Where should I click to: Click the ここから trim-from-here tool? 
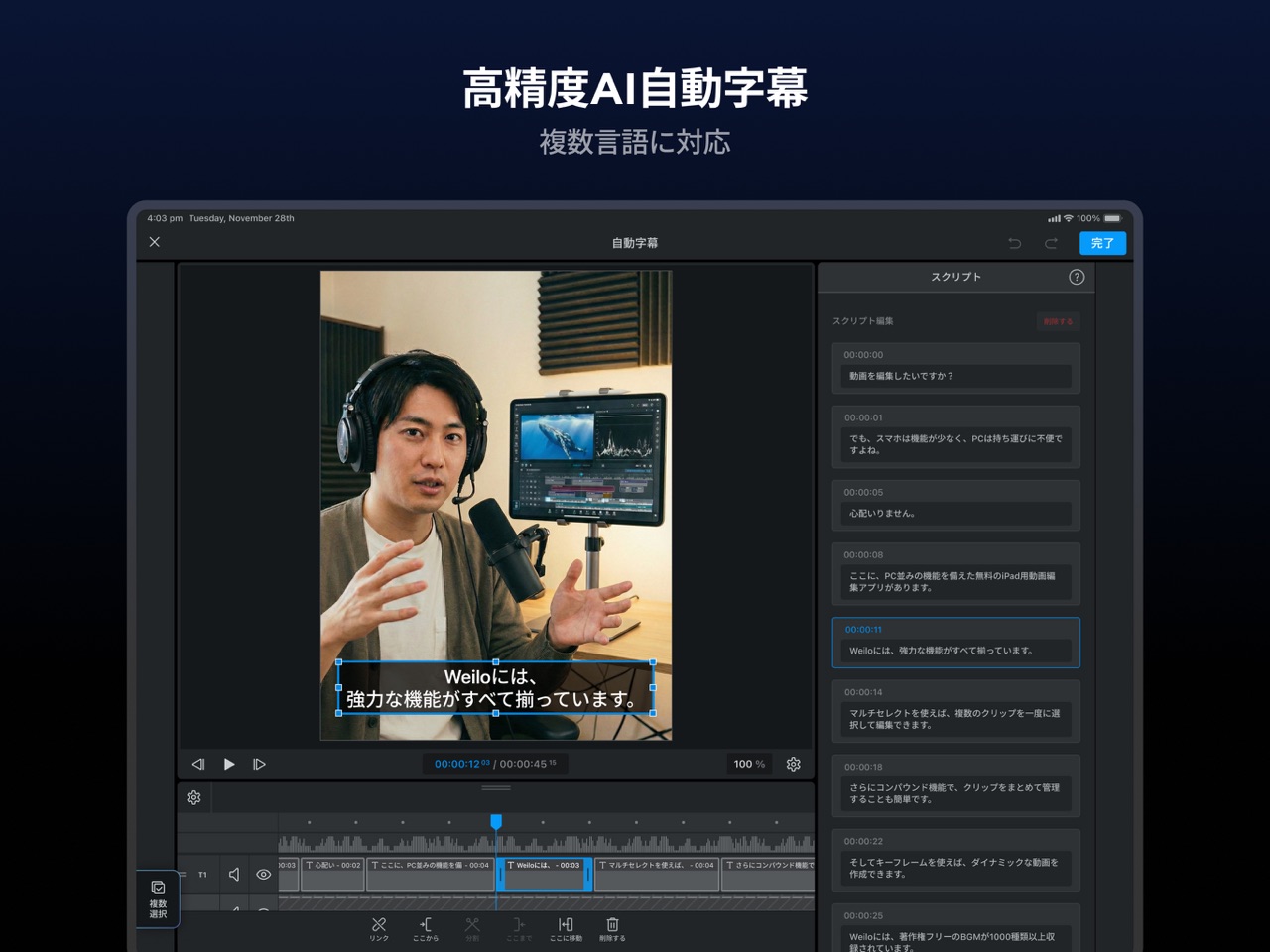click(426, 929)
